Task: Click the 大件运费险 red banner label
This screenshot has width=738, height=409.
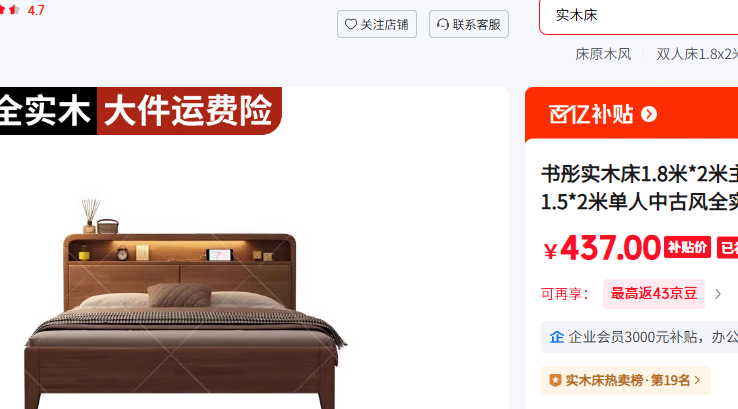Action: [189, 111]
